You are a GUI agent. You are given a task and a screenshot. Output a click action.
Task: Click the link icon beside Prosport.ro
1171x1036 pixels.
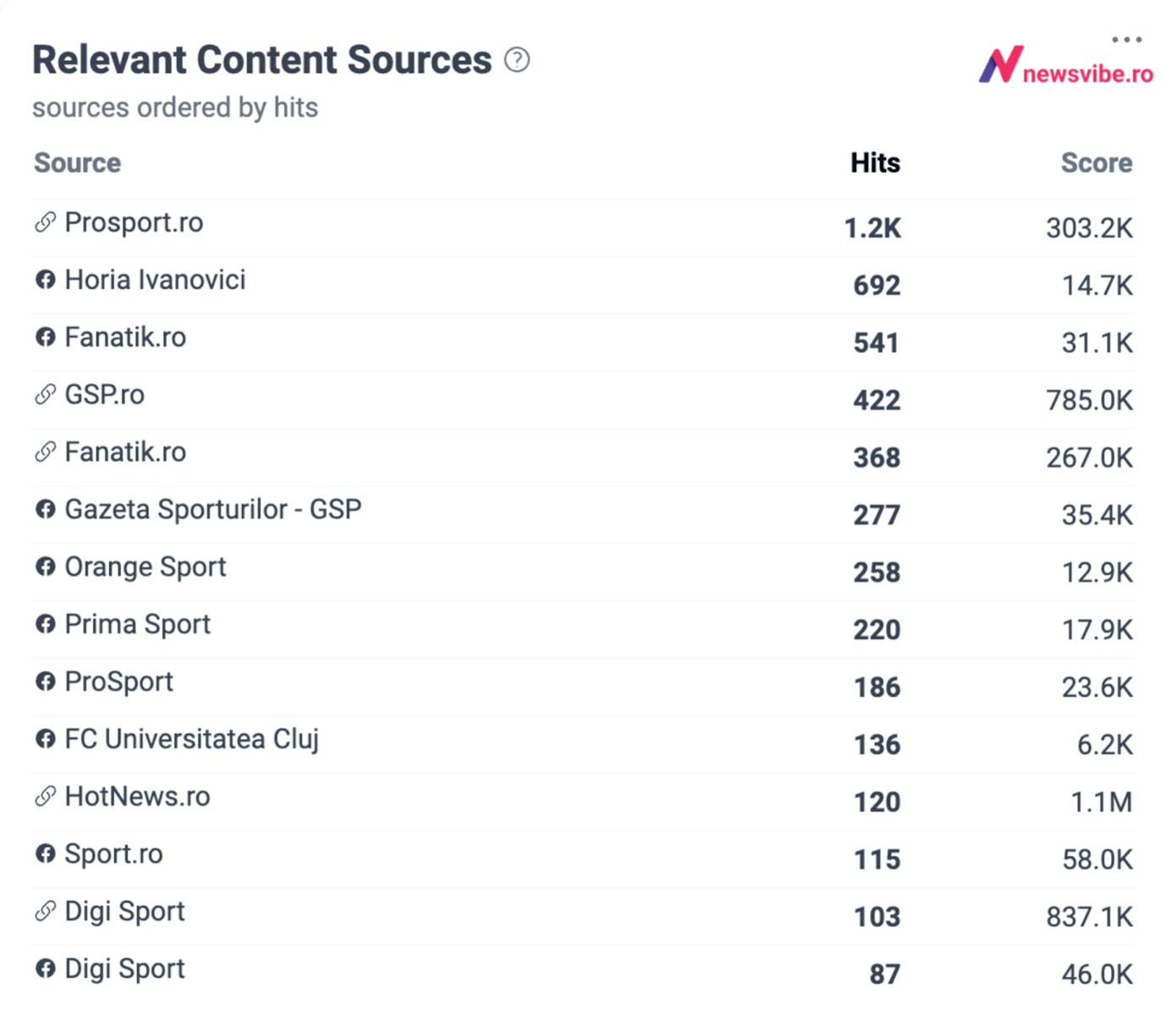(x=45, y=222)
